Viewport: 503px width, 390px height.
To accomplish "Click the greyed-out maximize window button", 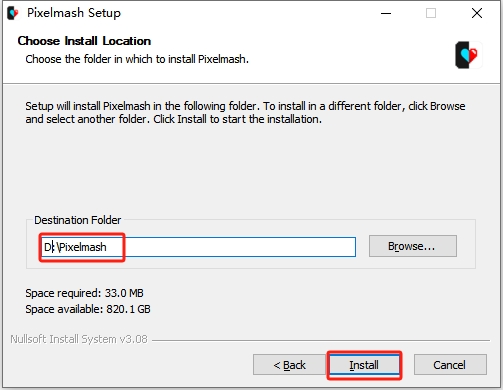I will (431, 13).
